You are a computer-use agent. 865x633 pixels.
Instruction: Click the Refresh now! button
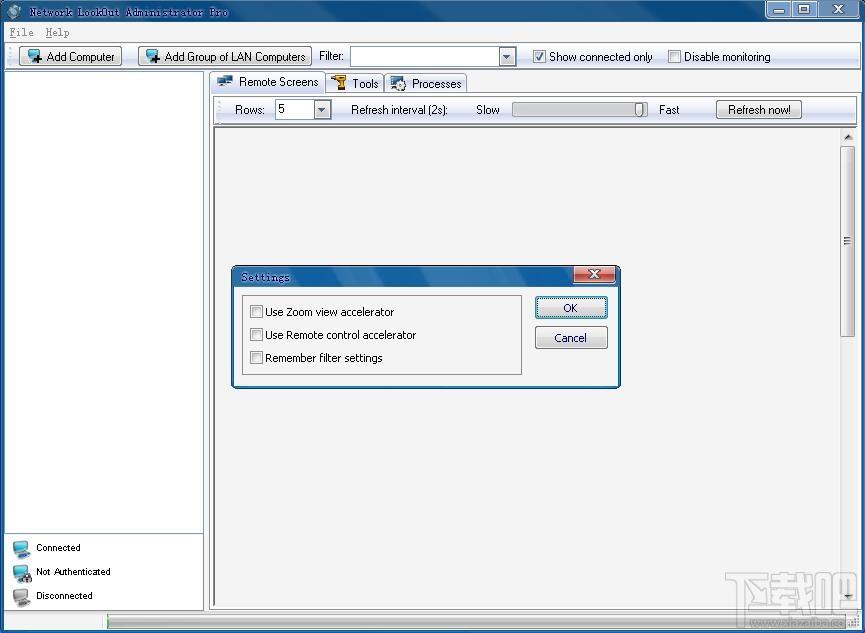tap(759, 109)
